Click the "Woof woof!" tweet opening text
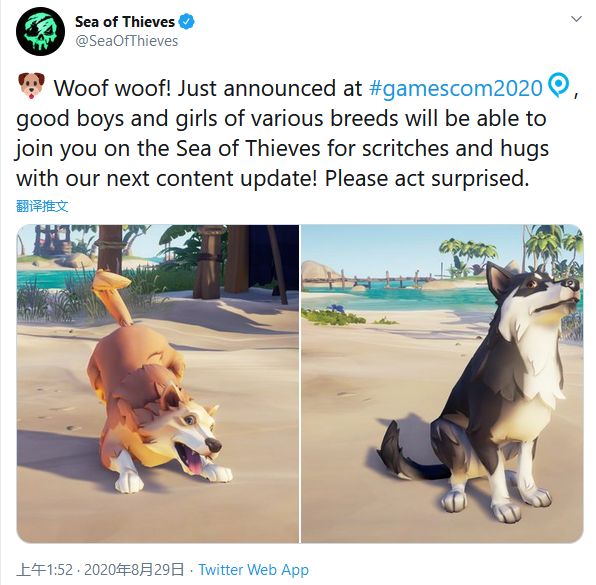Screen dimensions: 596x585 coord(113,88)
